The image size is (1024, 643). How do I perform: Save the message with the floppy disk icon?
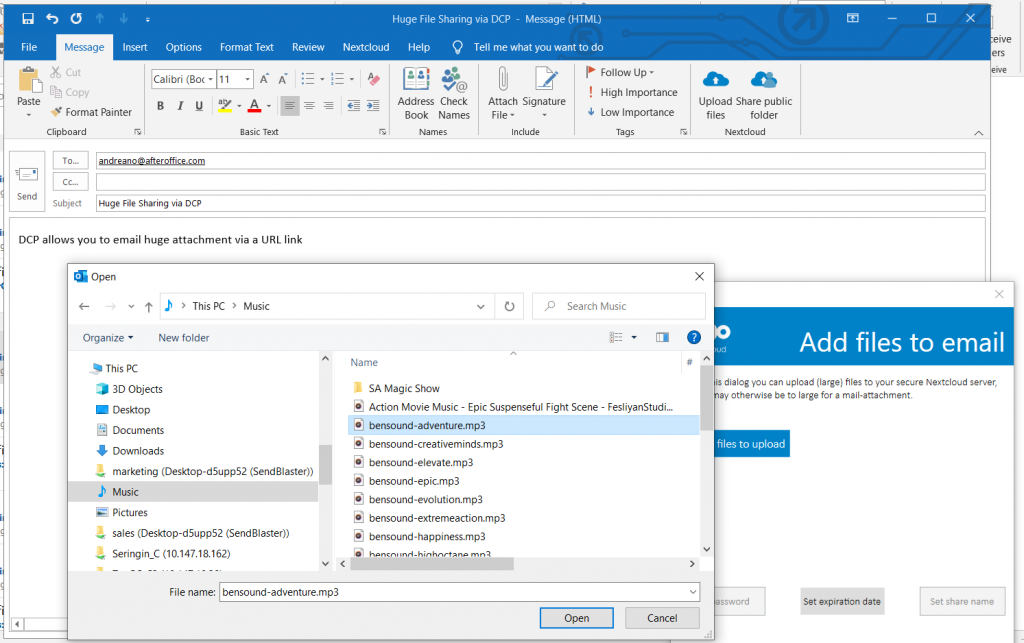point(27,18)
